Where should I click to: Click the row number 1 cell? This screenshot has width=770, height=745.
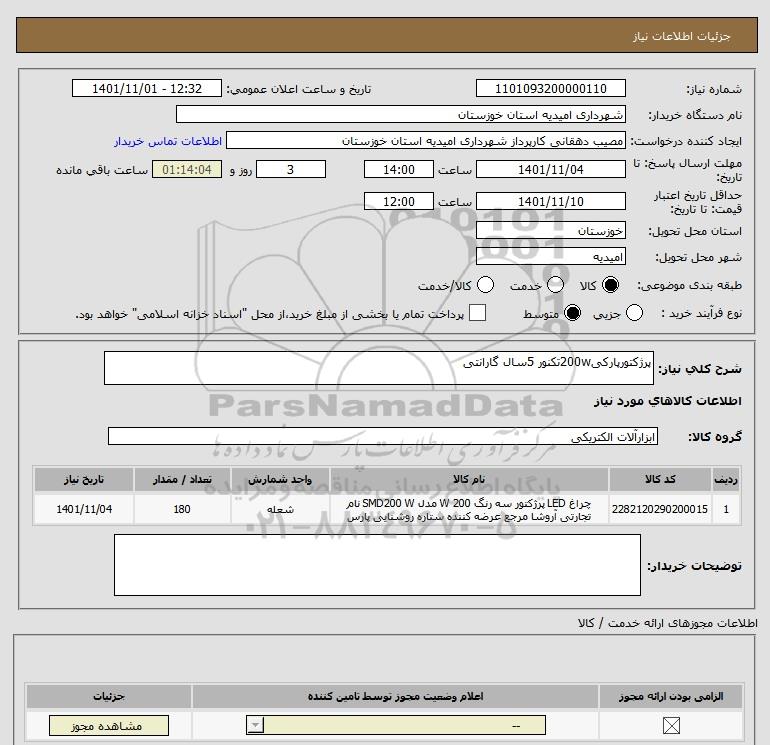[726, 509]
